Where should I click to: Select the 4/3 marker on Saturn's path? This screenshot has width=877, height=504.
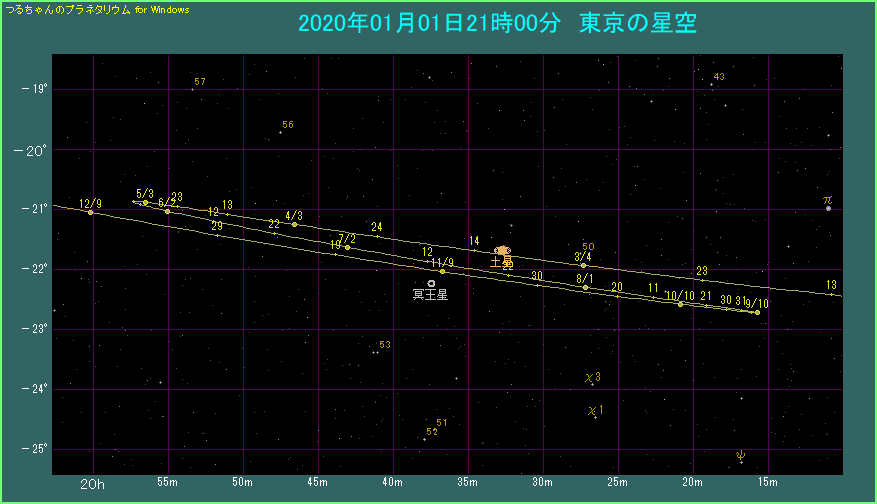(294, 224)
